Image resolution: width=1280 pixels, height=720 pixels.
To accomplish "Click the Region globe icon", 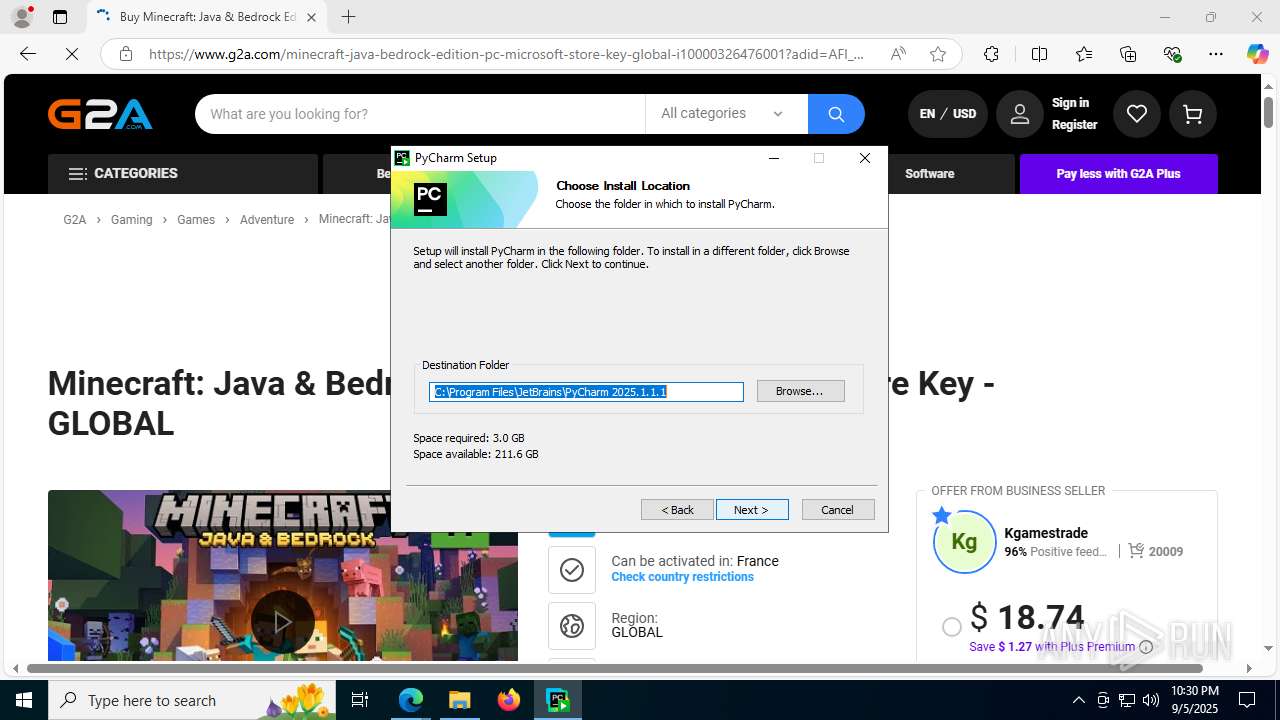I will point(572,626).
